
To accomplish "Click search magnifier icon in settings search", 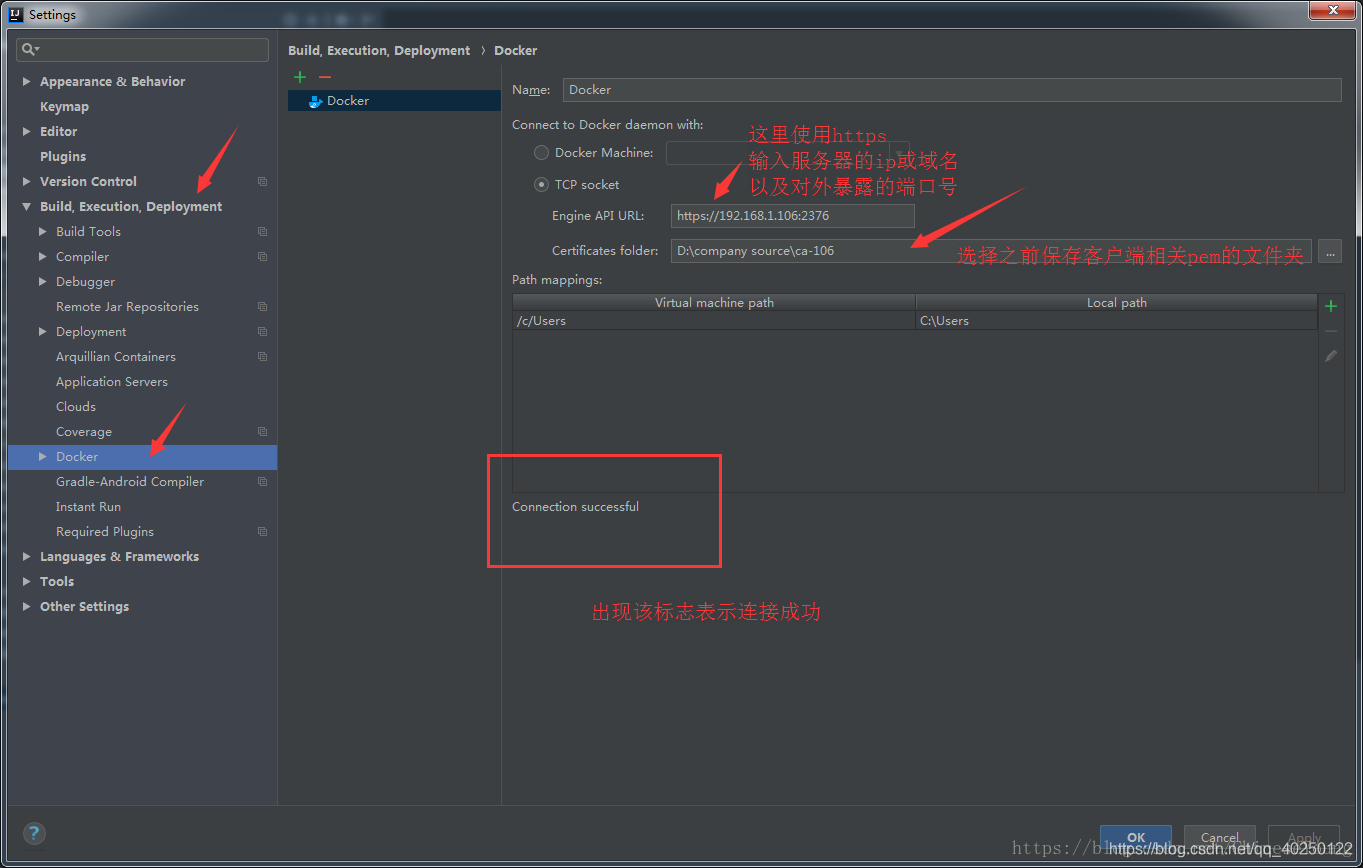I will 30,49.
